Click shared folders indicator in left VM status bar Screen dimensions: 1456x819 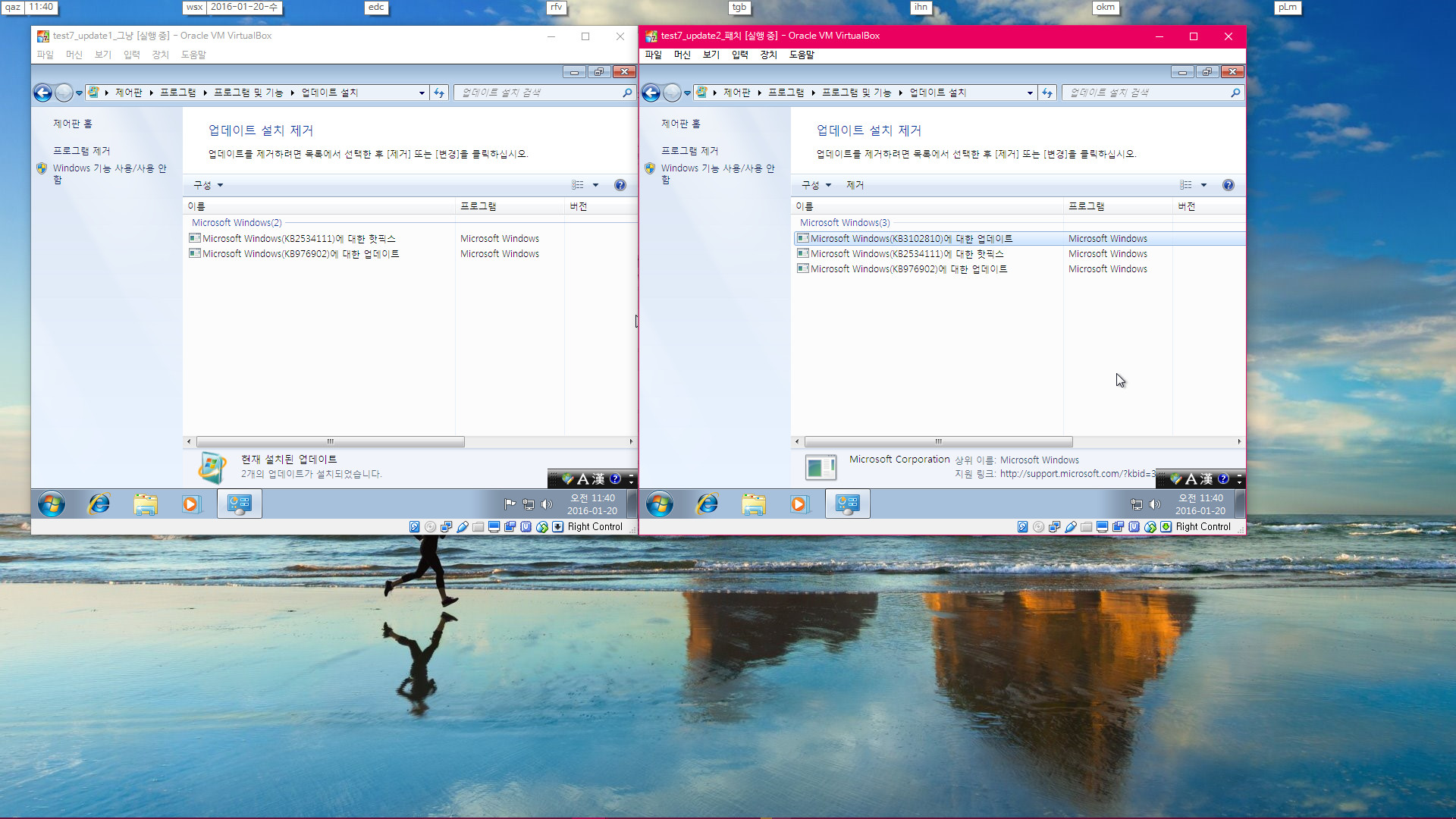pos(479,527)
